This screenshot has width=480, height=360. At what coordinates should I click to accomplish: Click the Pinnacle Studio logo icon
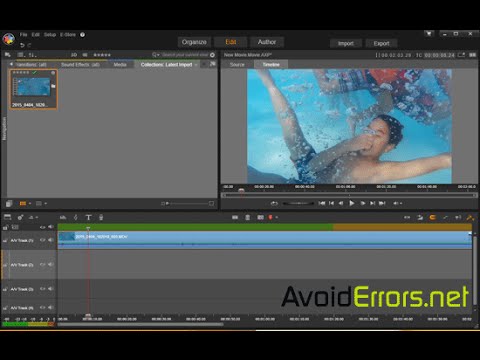[x=9, y=40]
